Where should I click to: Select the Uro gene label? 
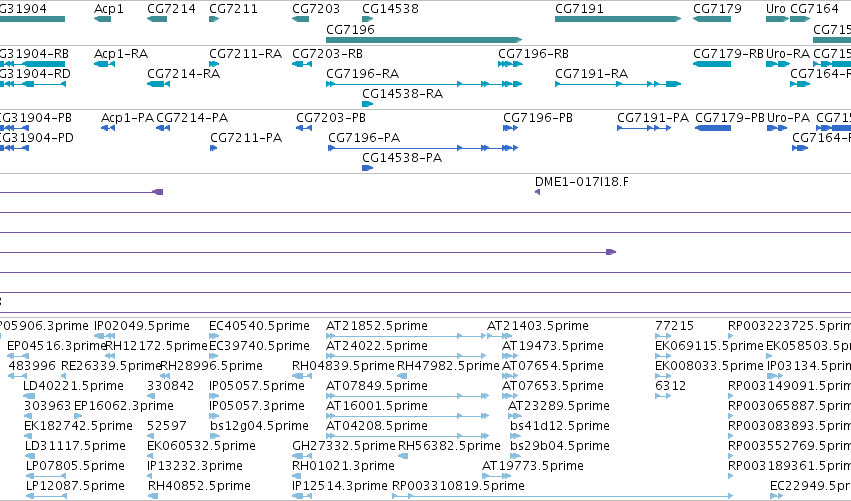776,9
